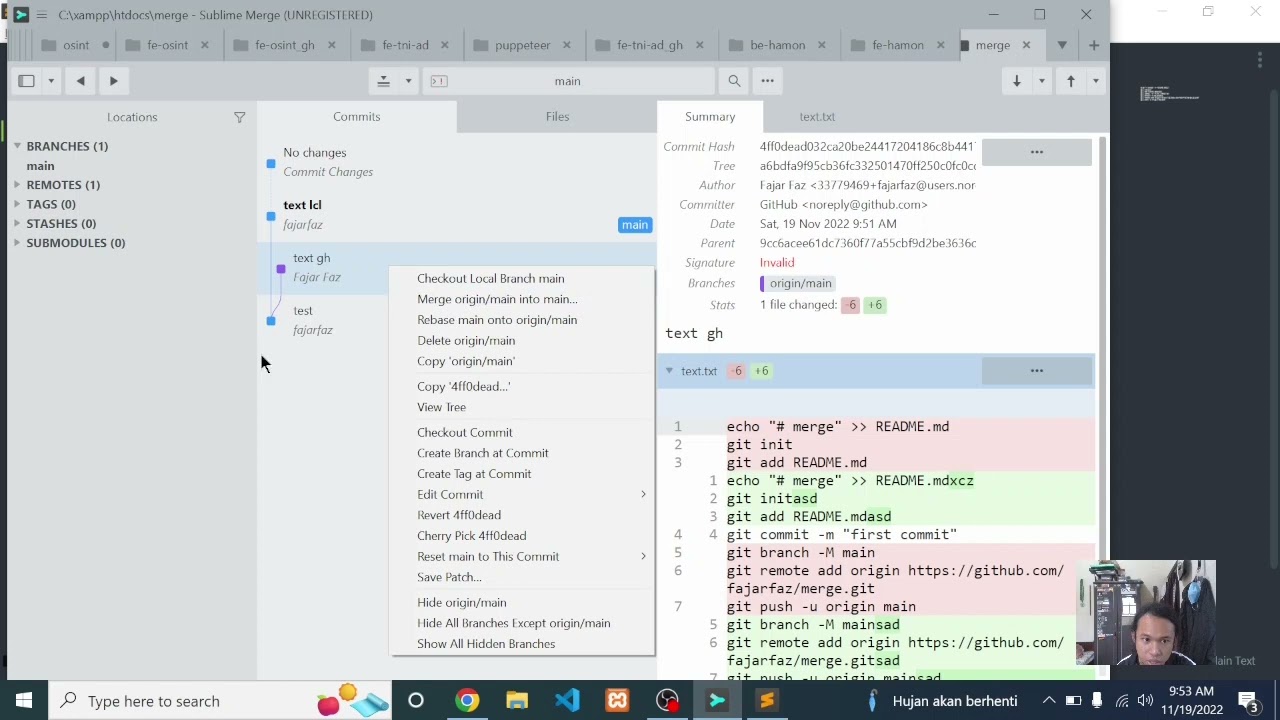Open Visual Studio Code from the taskbar
The image size is (1280, 720).
[x=567, y=701]
